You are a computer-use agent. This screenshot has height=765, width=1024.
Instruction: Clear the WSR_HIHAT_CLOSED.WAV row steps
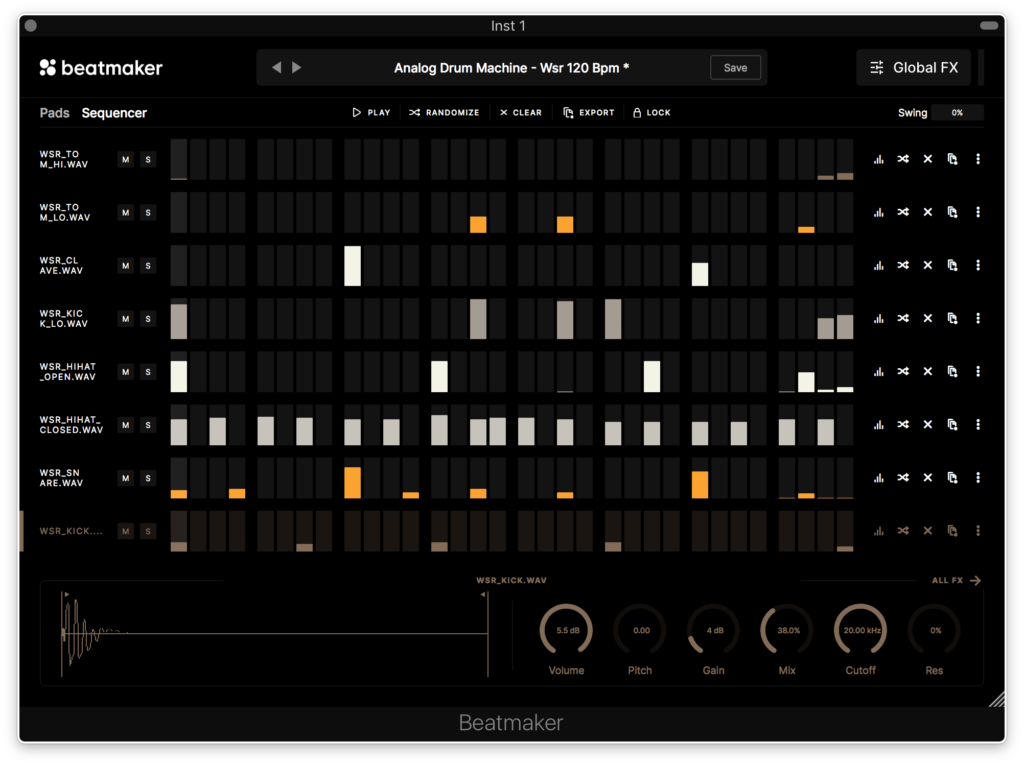pyautogui.click(x=927, y=425)
